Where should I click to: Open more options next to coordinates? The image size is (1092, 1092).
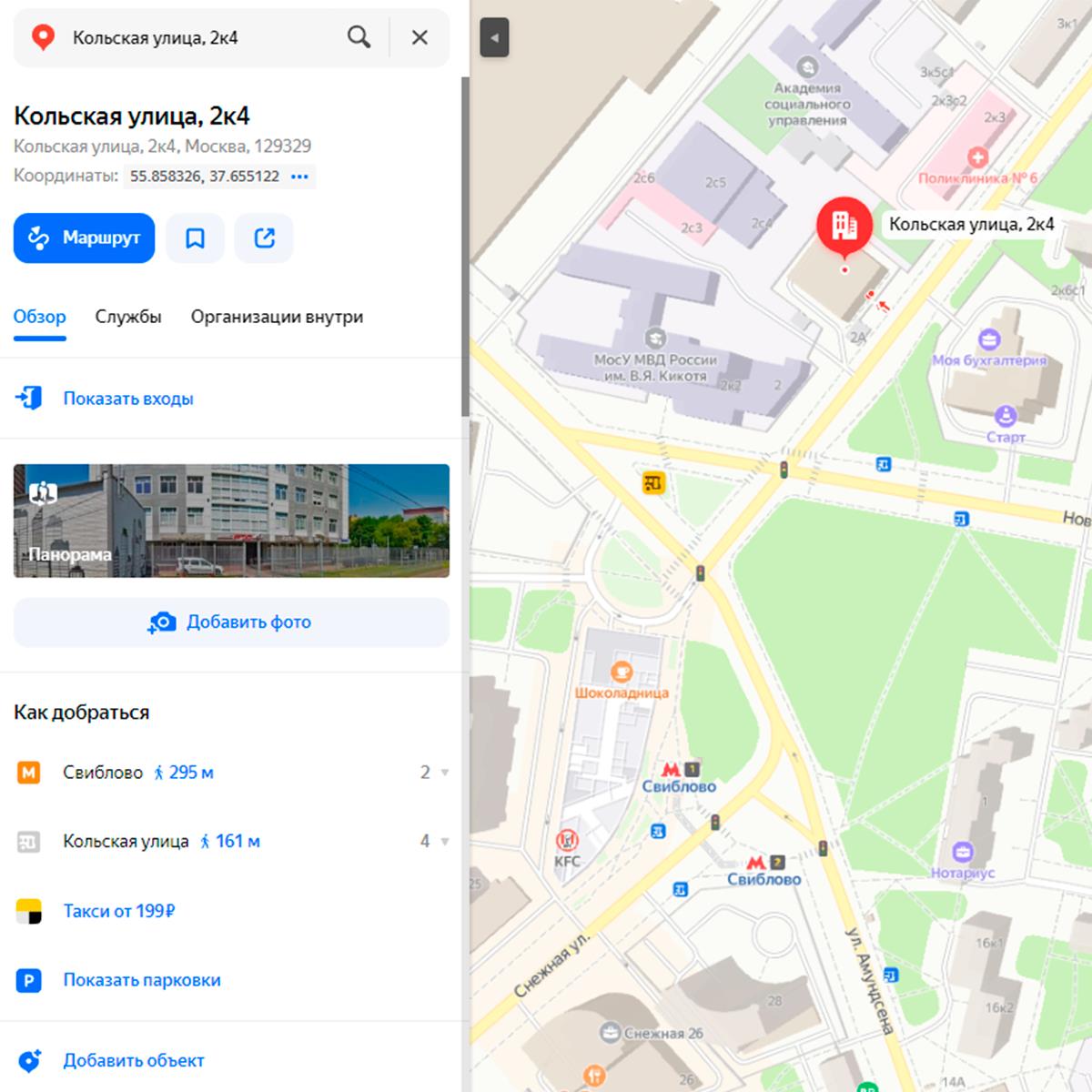[x=299, y=177]
